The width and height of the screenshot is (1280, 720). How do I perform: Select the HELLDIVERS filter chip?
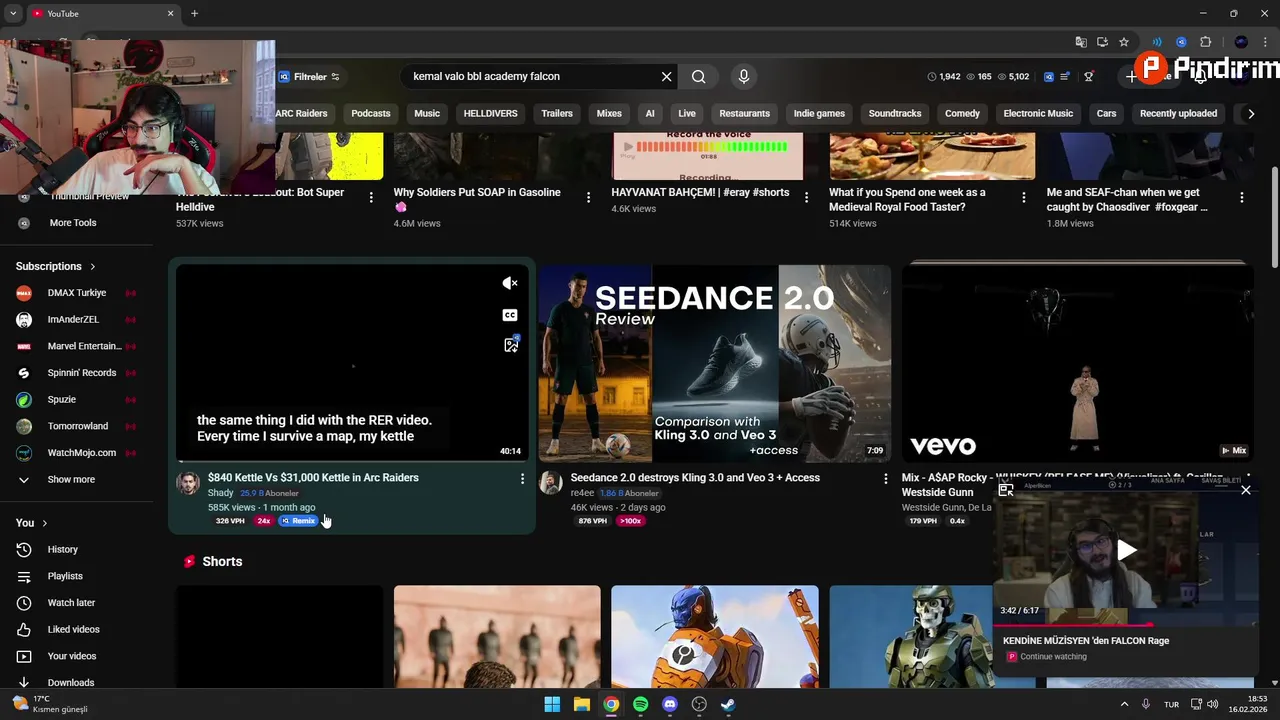point(491,113)
